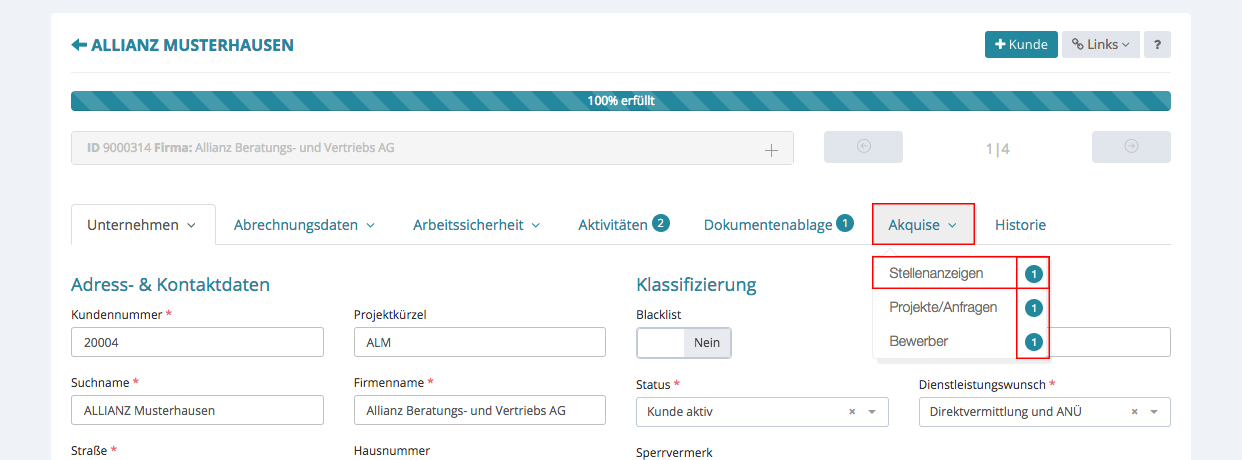Click the Kundennummer input field

[197, 343]
